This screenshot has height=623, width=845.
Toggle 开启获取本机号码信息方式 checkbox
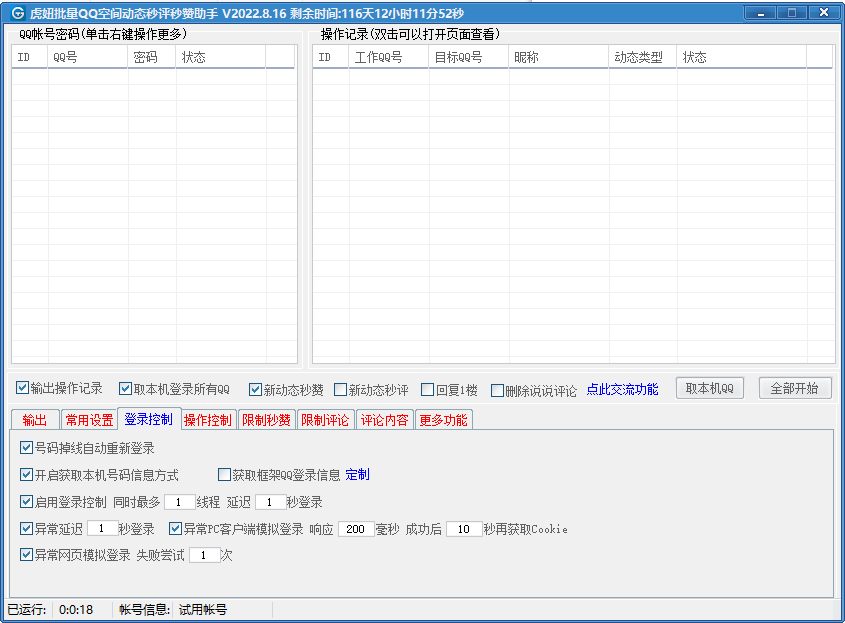[26, 474]
